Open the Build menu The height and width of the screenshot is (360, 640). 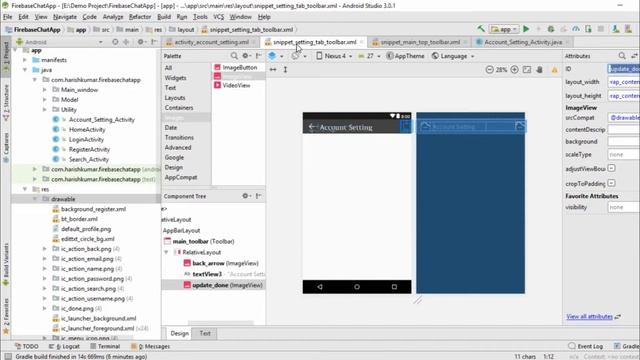click(164, 17)
